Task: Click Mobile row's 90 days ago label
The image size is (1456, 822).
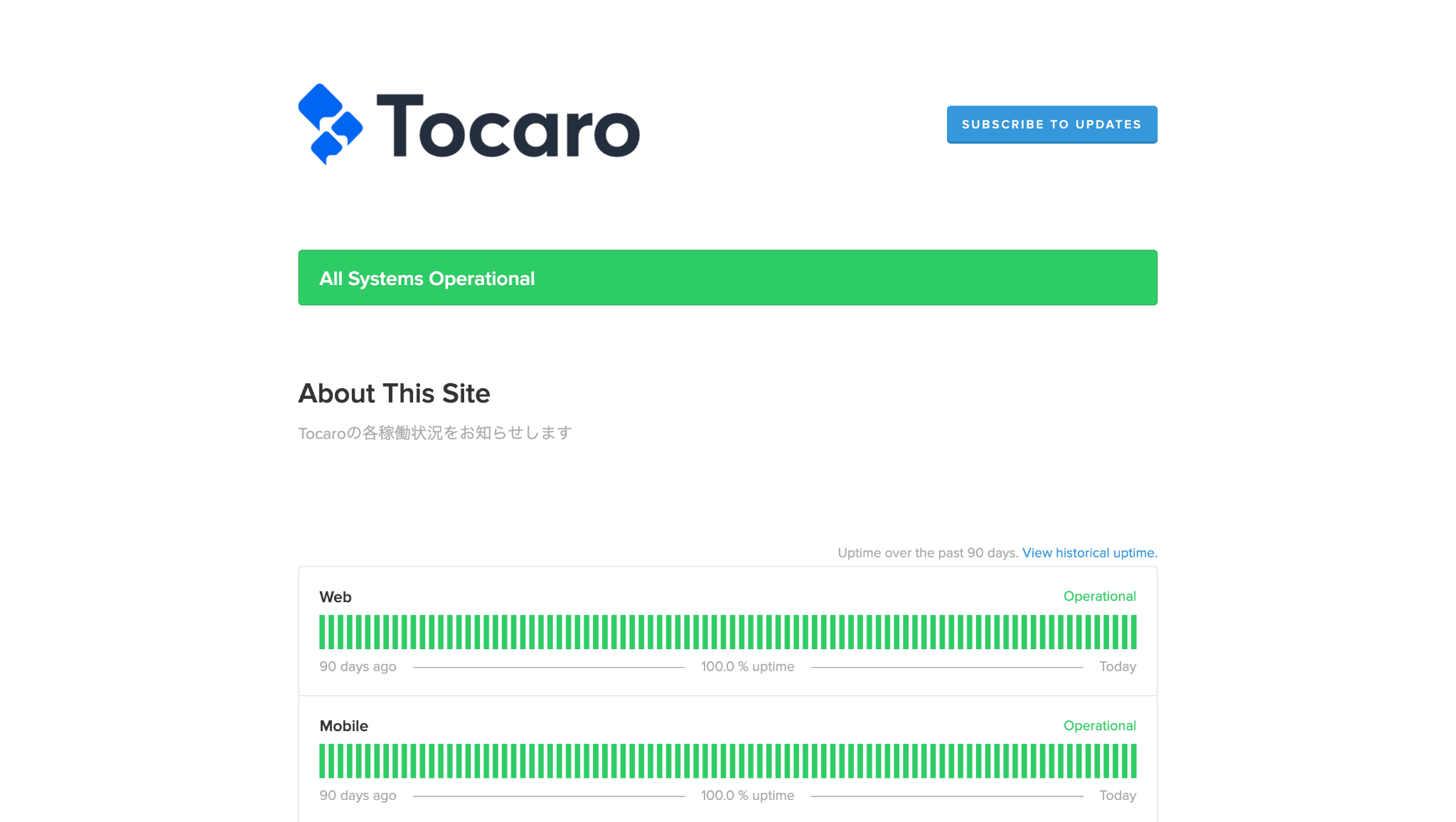Action: [358, 795]
